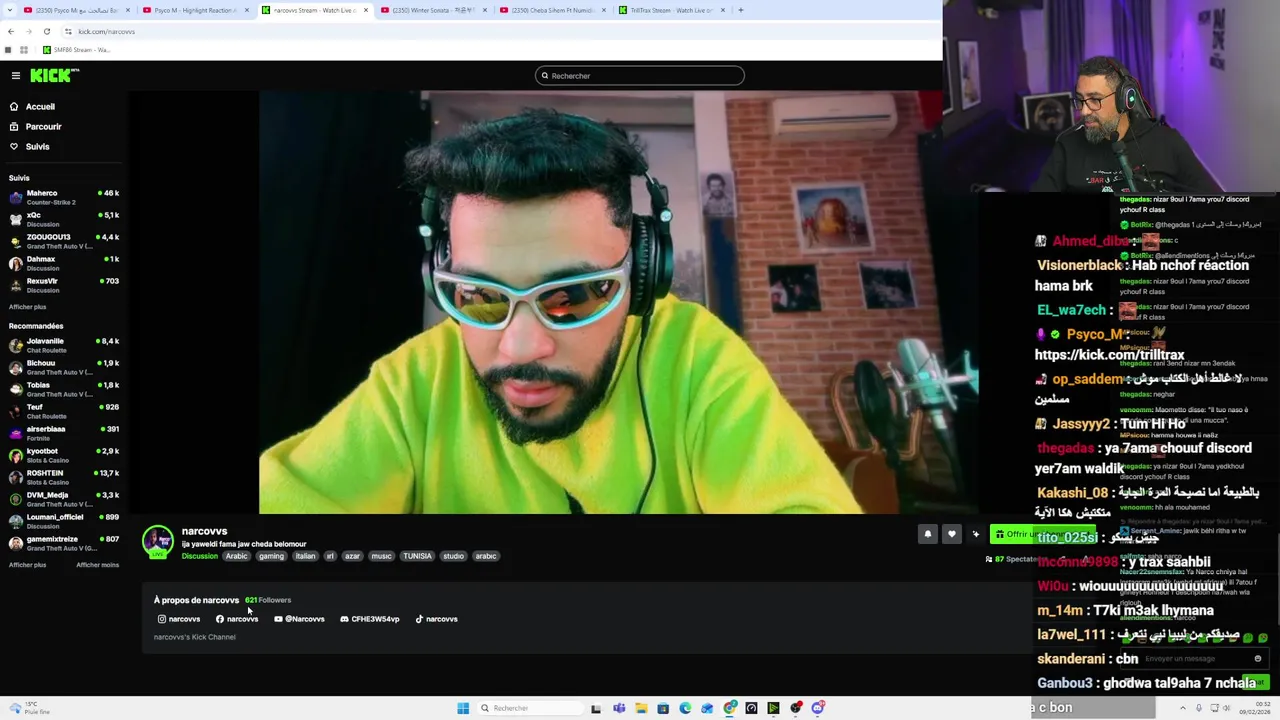
Task: Open Windows Start menu
Action: [463, 708]
